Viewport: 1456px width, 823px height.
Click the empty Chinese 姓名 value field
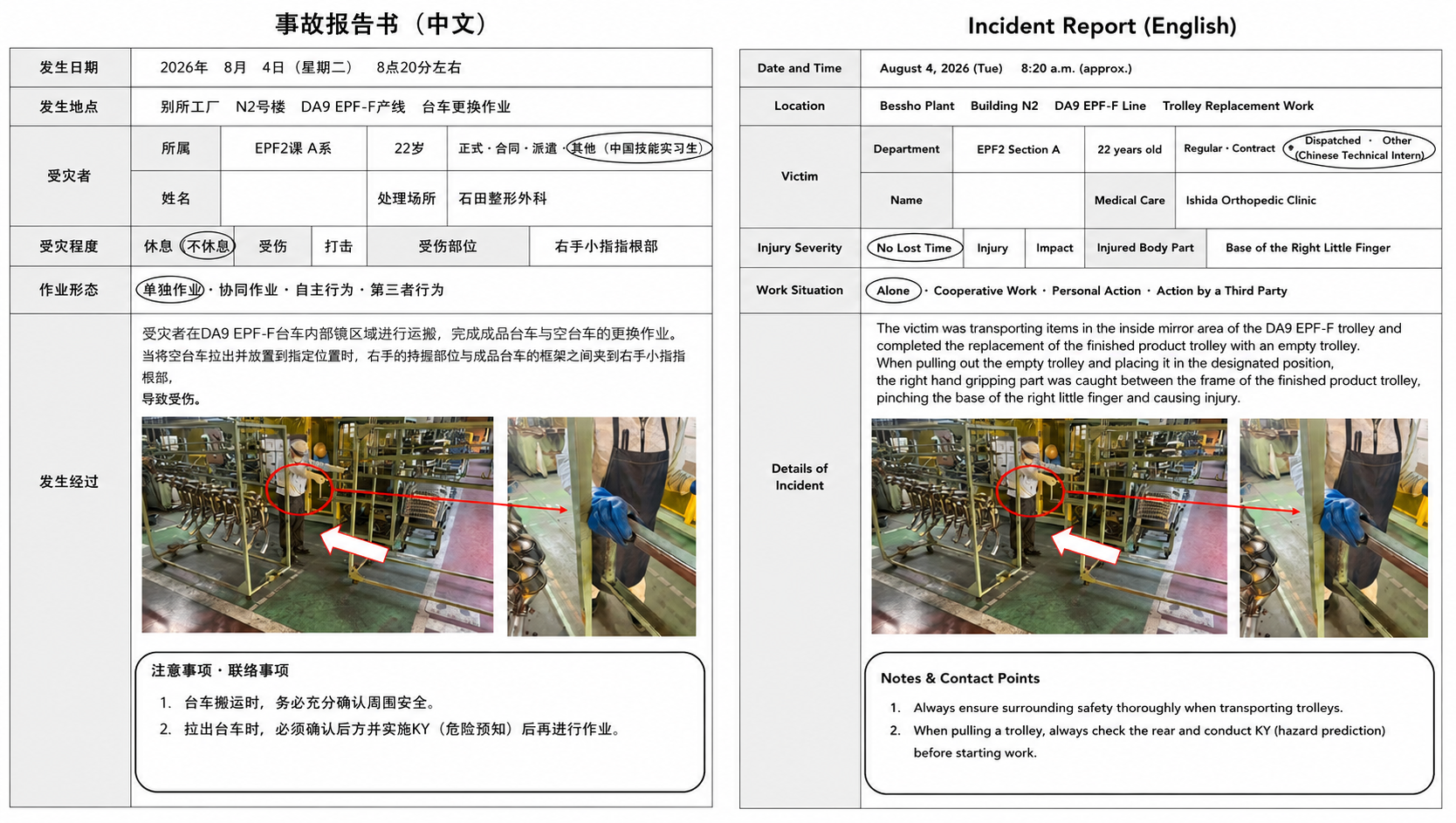pos(293,198)
